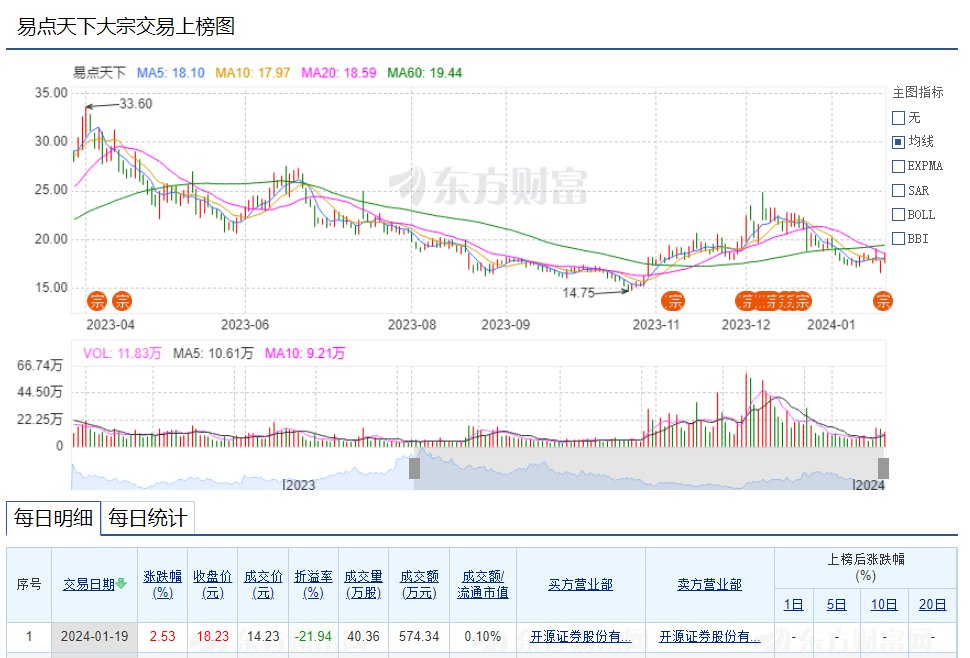Screen dimensions: 970x658
Task: Click the 宗 block-trade marker at 2023-11
Action: click(x=673, y=301)
